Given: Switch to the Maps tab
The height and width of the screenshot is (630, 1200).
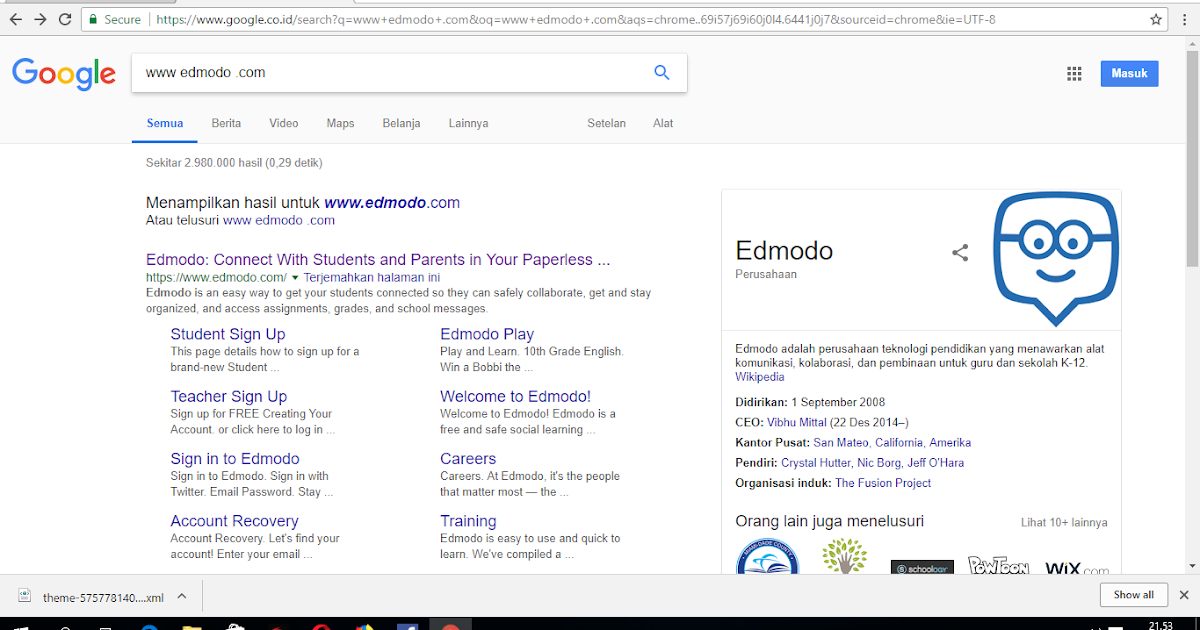Looking at the screenshot, I should click(340, 123).
